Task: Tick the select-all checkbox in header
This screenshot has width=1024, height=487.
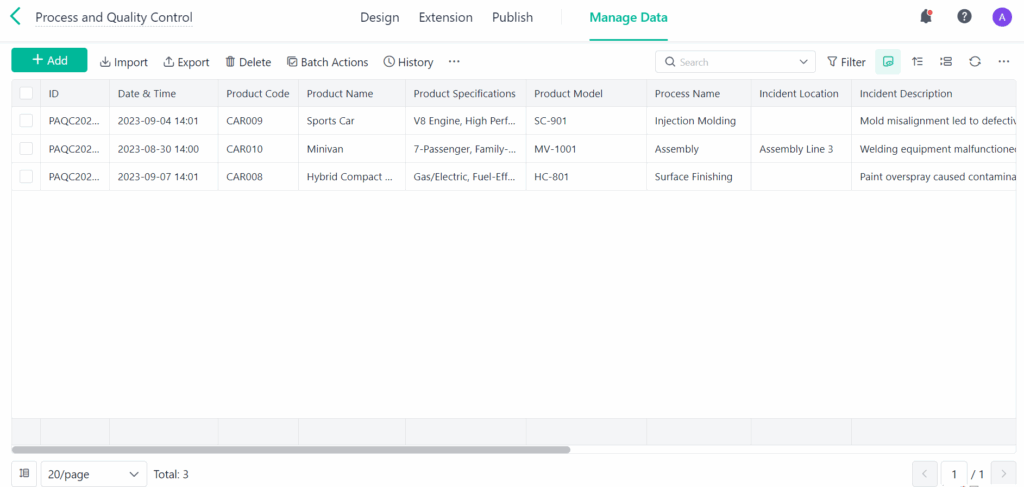Action: point(26,94)
